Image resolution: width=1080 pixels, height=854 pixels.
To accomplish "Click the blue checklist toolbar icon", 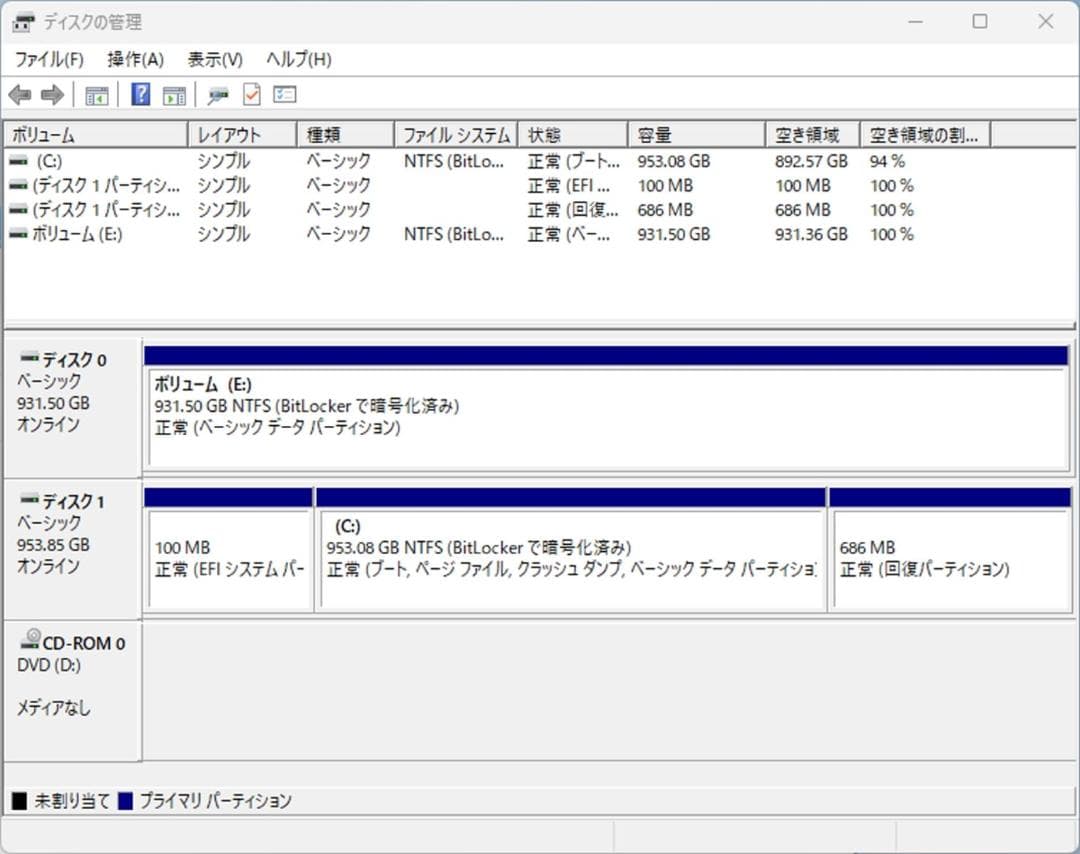I will (284, 94).
